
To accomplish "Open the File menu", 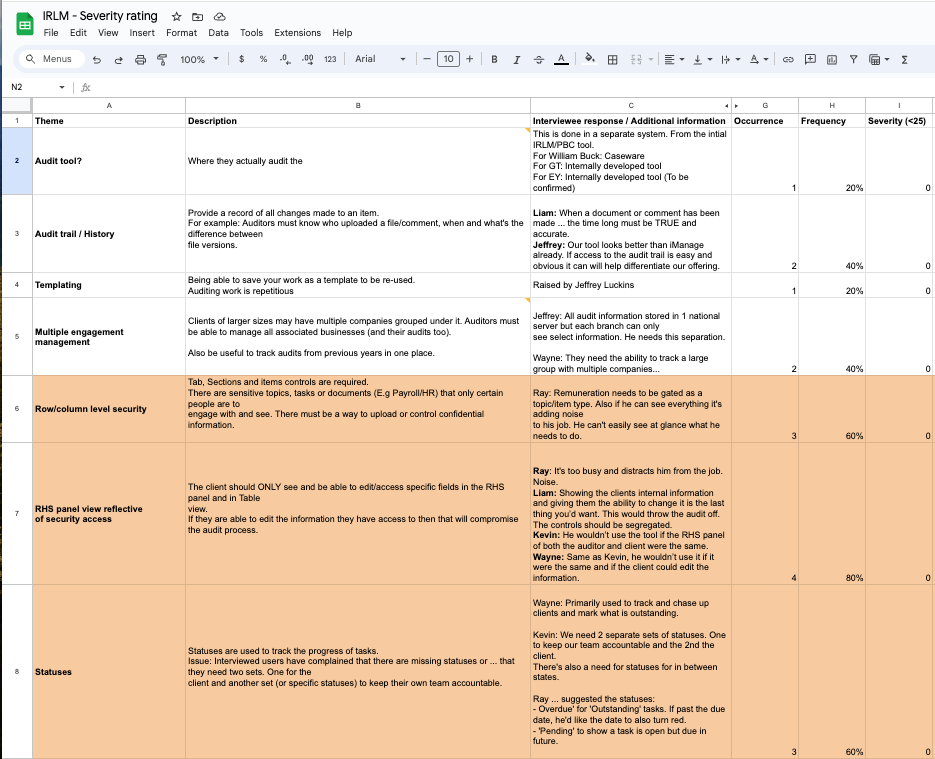I will tap(51, 33).
